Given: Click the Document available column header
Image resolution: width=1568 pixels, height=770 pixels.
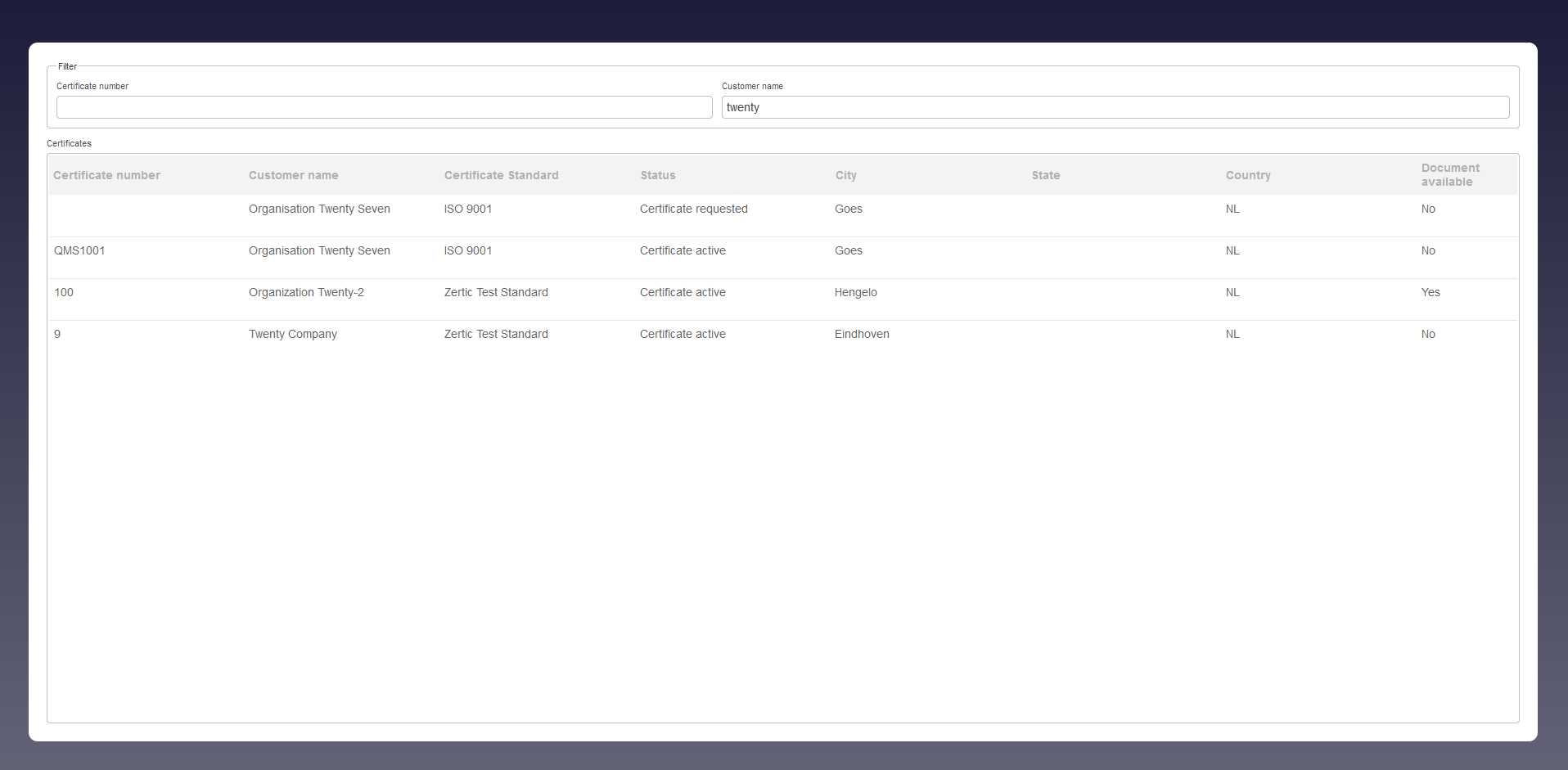Looking at the screenshot, I should pos(1449,174).
